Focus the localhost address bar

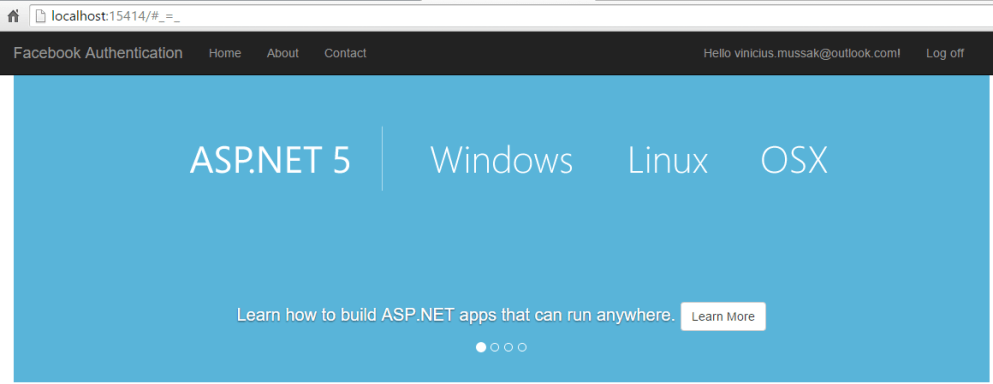[x=510, y=16]
